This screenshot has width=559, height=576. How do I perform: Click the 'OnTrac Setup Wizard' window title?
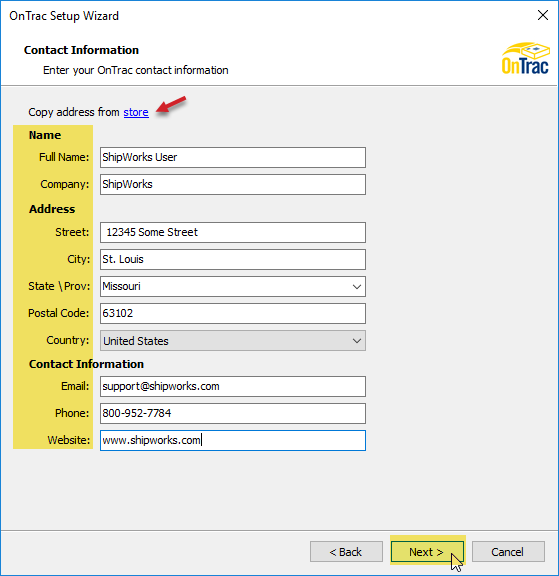click(64, 16)
